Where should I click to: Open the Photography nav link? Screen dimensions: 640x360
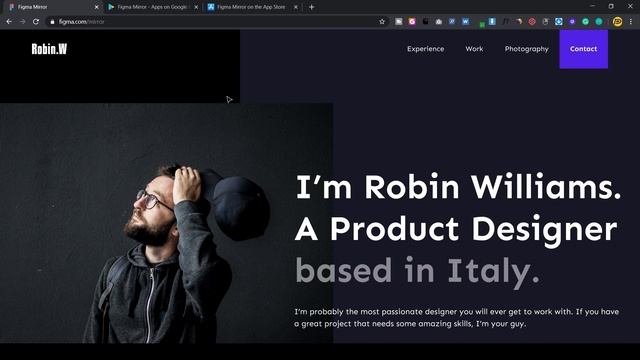527,49
